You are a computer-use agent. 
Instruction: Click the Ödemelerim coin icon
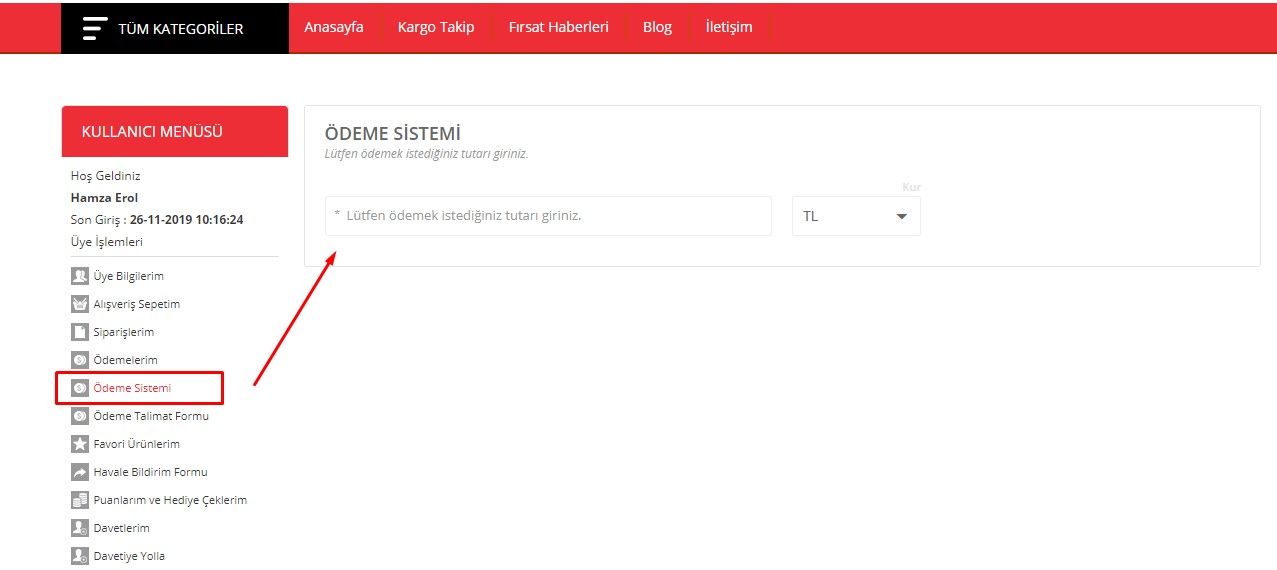click(x=80, y=360)
